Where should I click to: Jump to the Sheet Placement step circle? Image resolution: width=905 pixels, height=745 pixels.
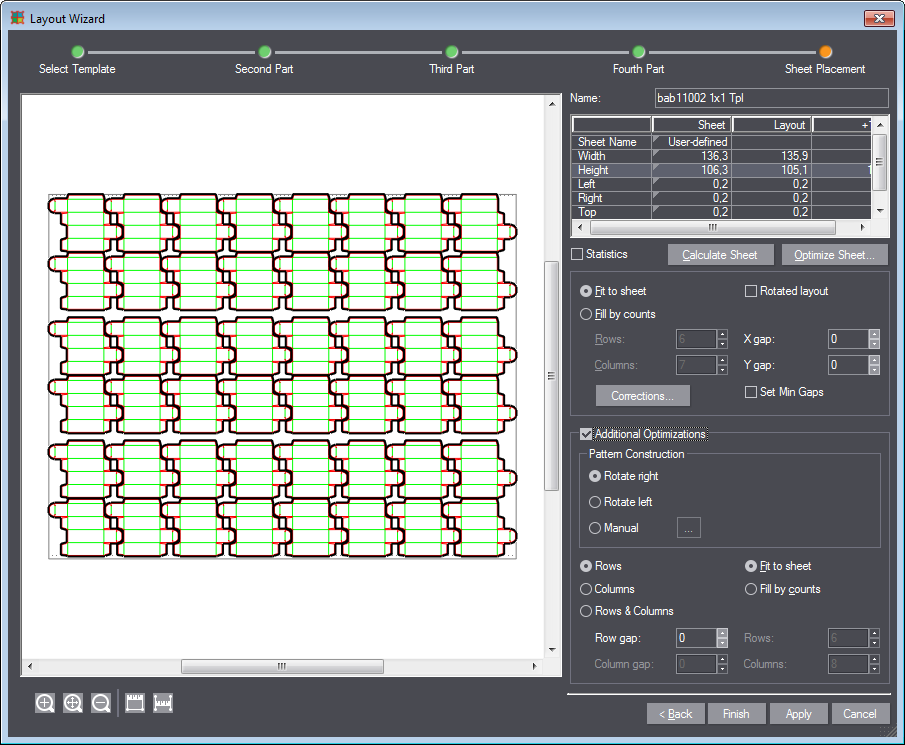[x=825, y=52]
